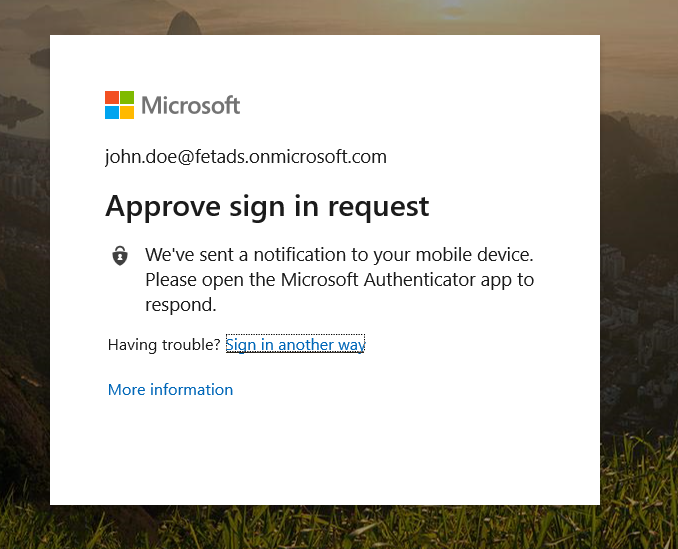Click the 'Microsoft Authenticator app' message line
Screen dimensions: 678x549
click(x=339, y=279)
